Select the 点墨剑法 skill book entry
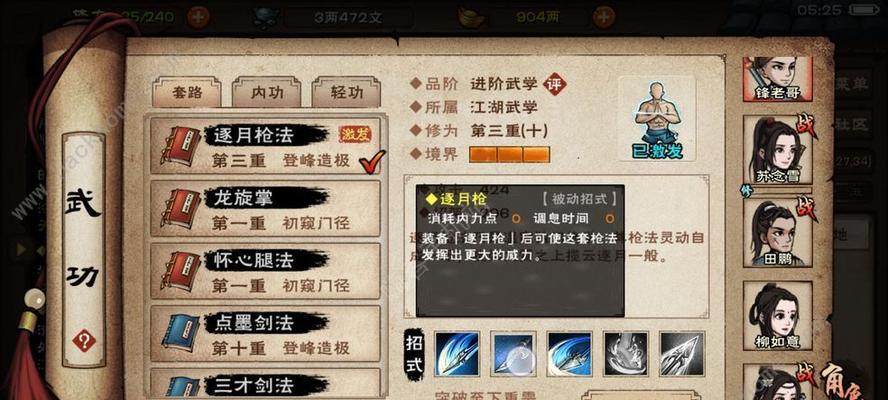The image size is (888, 400). click(x=266, y=334)
